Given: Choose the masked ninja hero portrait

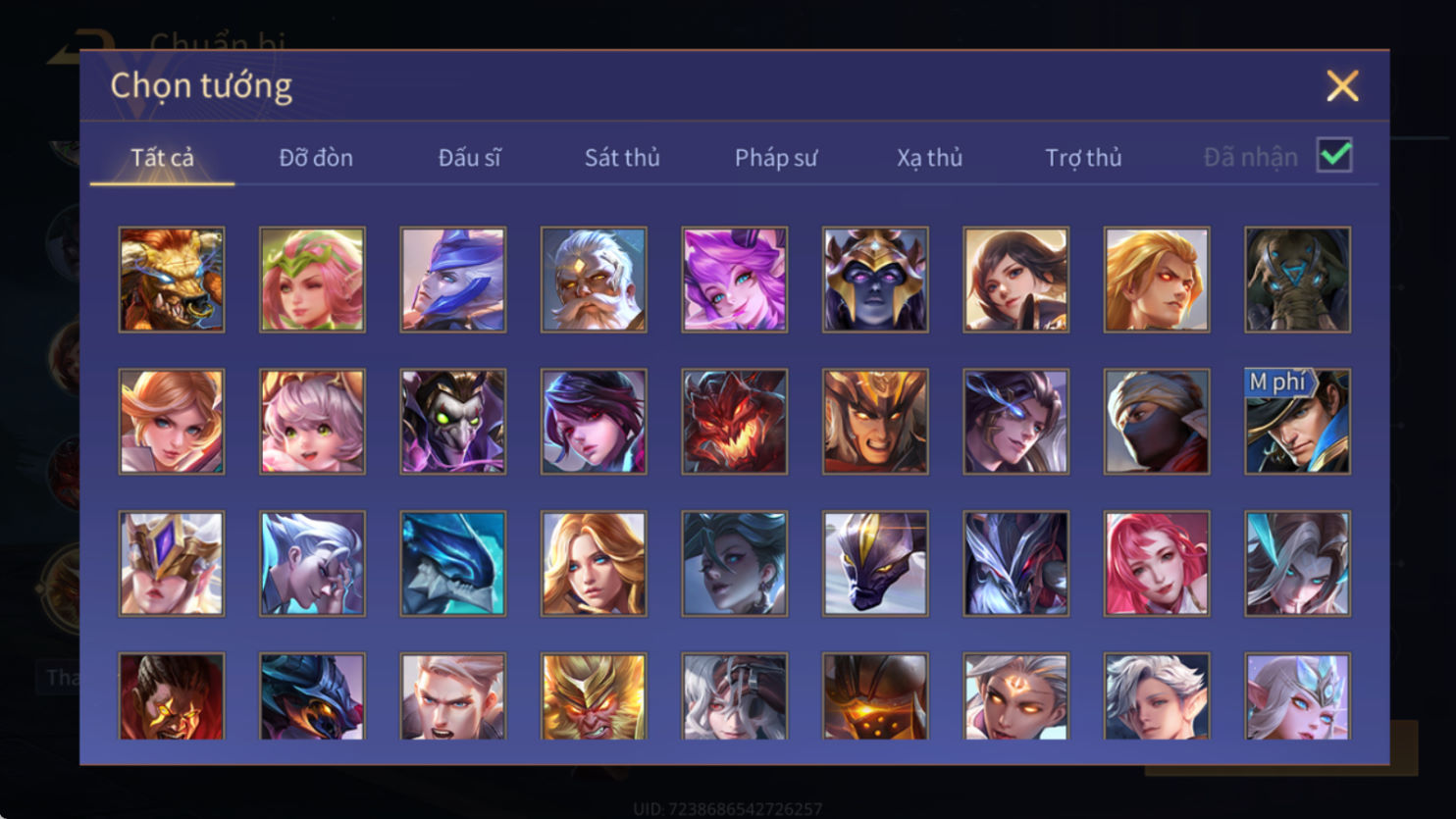Looking at the screenshot, I should click(x=1157, y=422).
